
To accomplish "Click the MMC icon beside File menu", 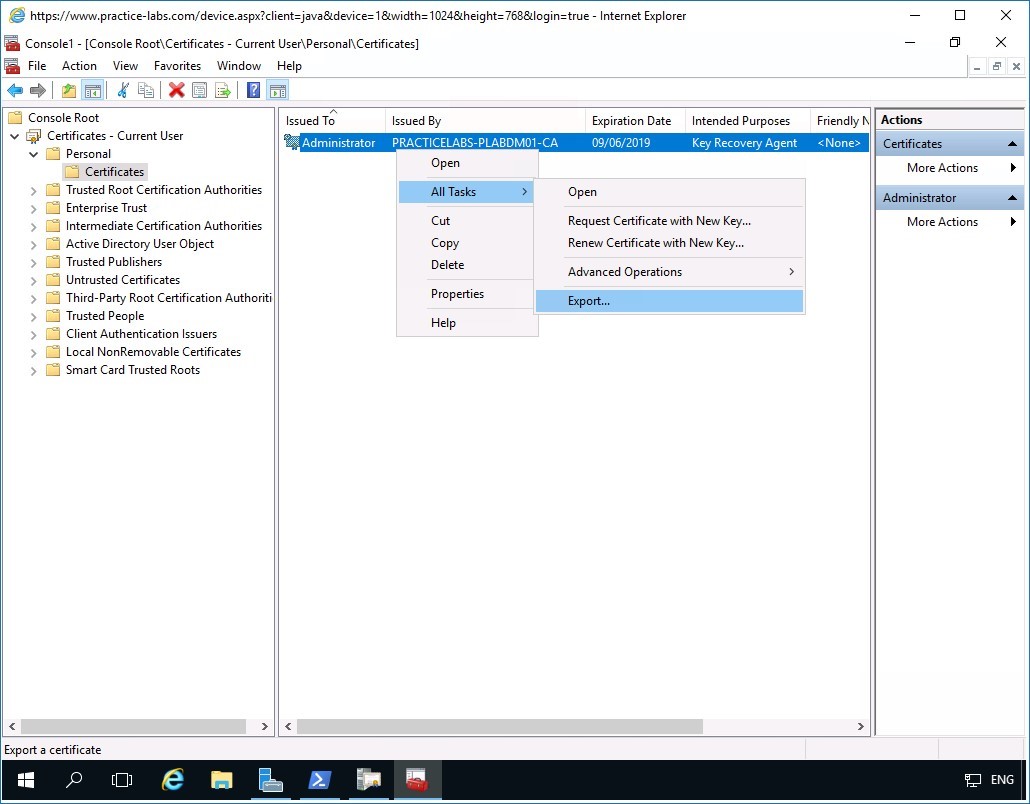I will pos(12,66).
